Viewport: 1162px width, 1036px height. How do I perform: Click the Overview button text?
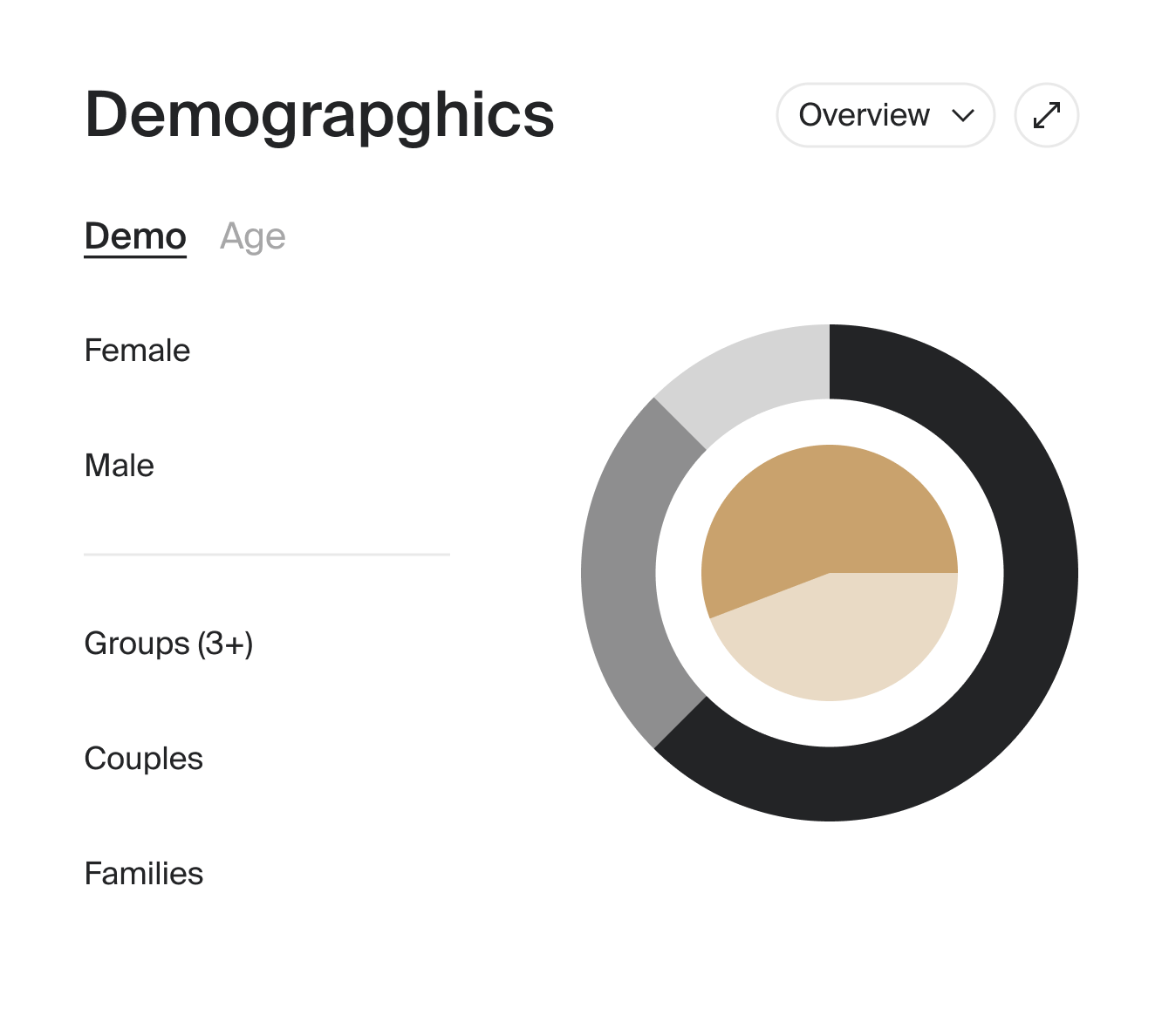point(864,114)
